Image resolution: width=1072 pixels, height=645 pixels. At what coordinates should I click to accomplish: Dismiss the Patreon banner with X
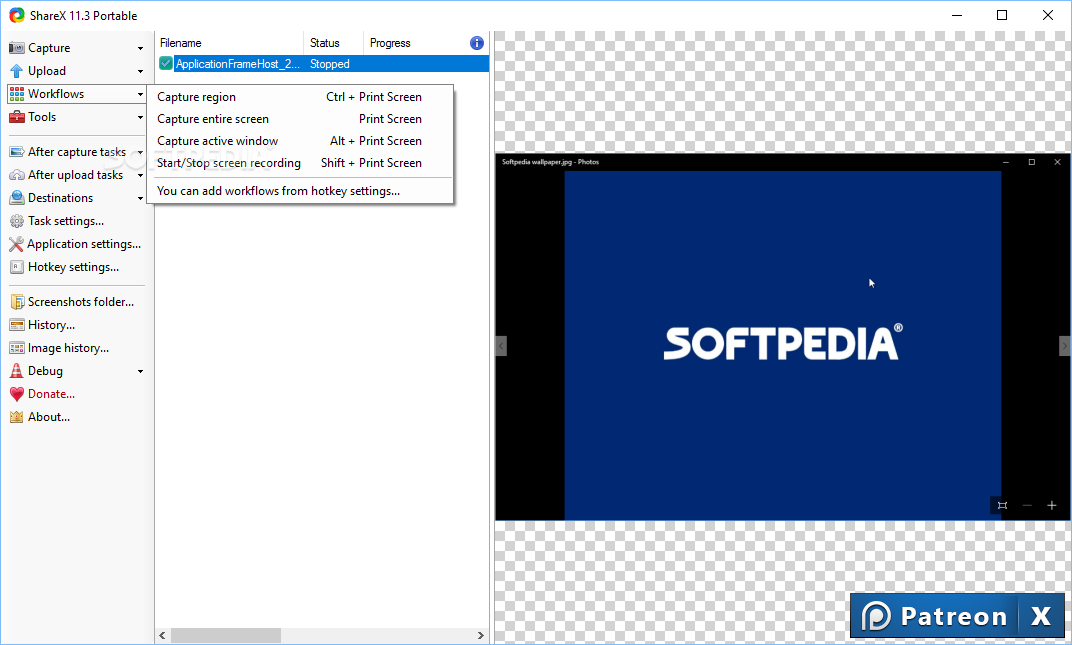[1041, 616]
